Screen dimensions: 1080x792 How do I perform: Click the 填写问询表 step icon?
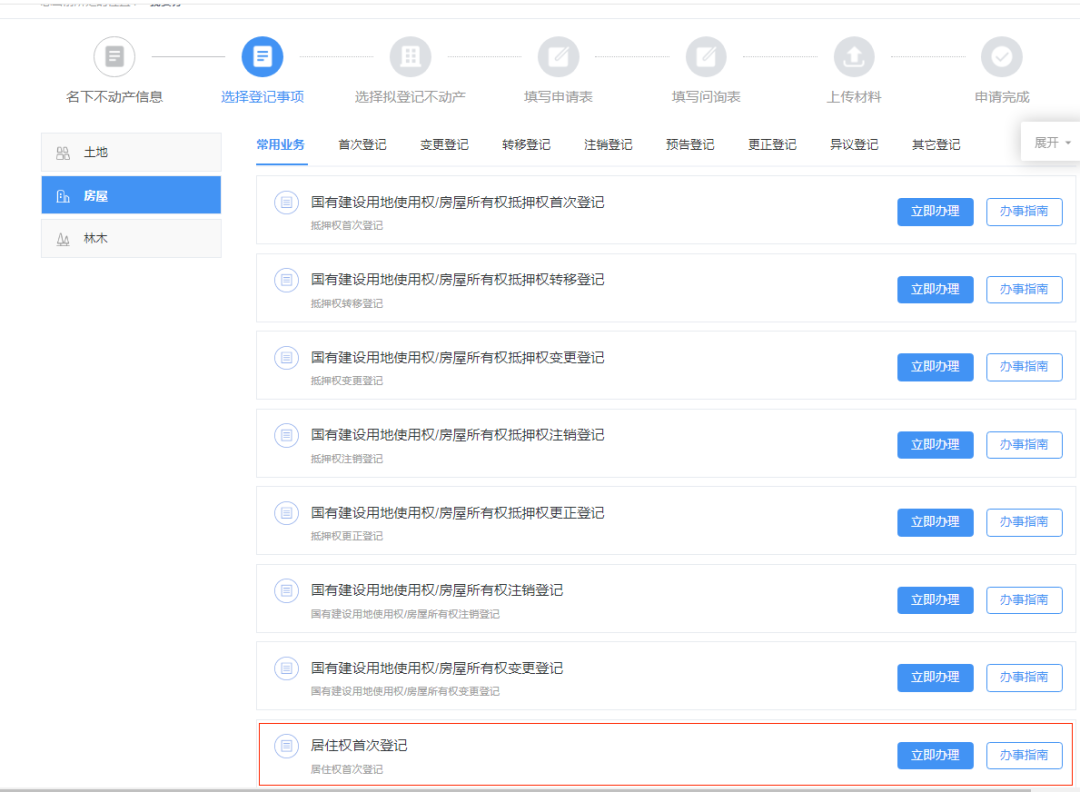click(706, 57)
